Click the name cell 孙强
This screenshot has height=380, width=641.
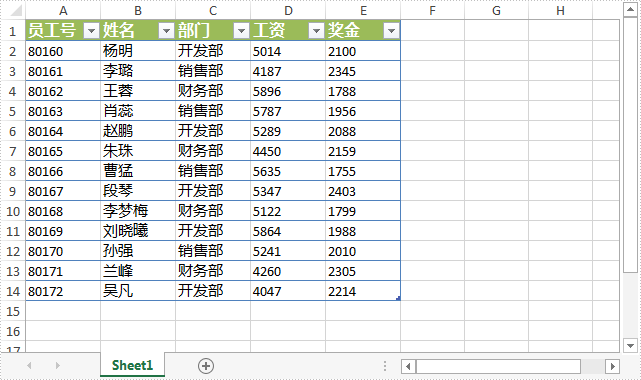(138, 251)
